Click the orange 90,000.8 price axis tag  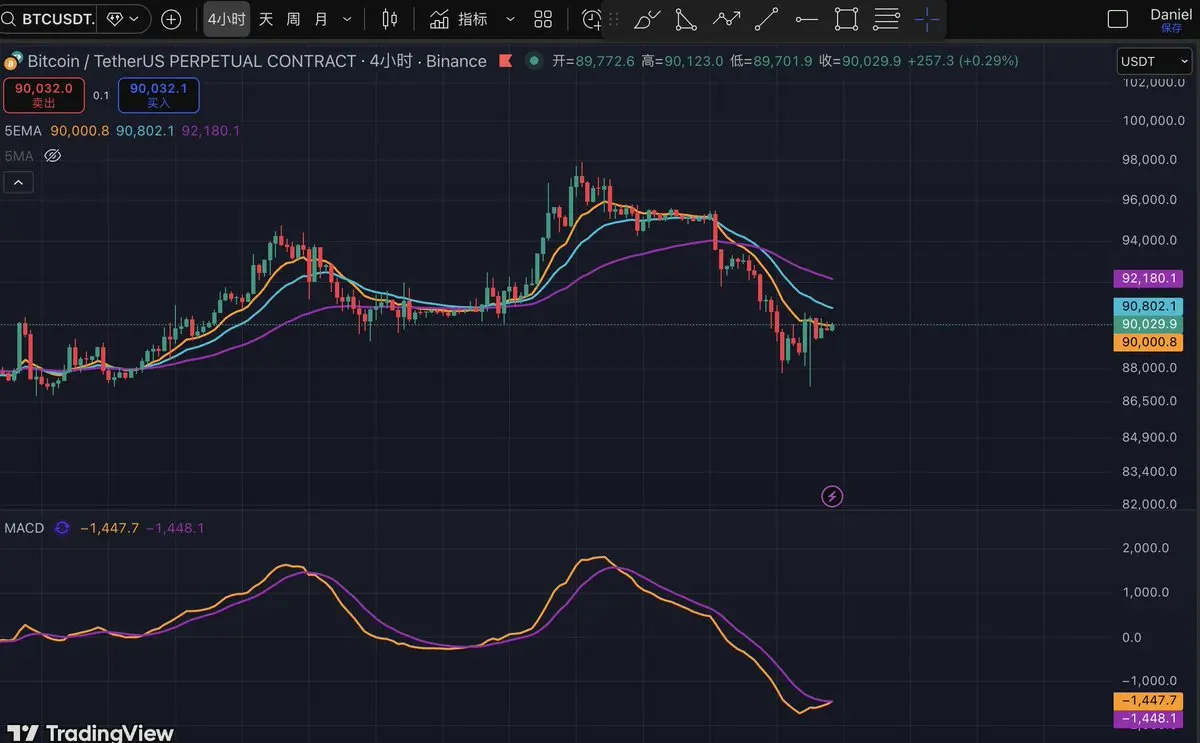(x=1148, y=342)
